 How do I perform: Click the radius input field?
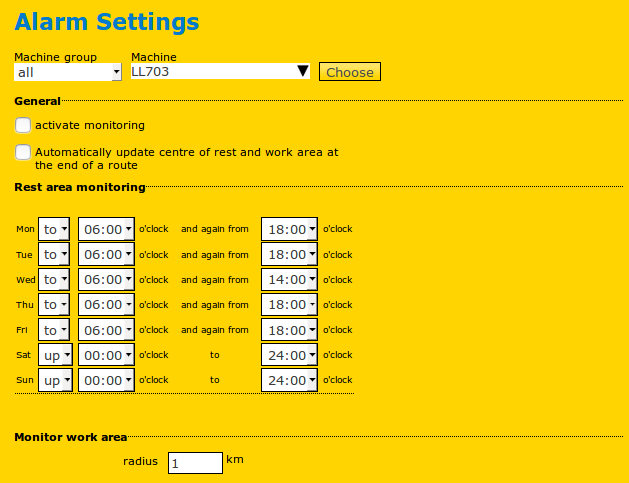pyautogui.click(x=195, y=463)
